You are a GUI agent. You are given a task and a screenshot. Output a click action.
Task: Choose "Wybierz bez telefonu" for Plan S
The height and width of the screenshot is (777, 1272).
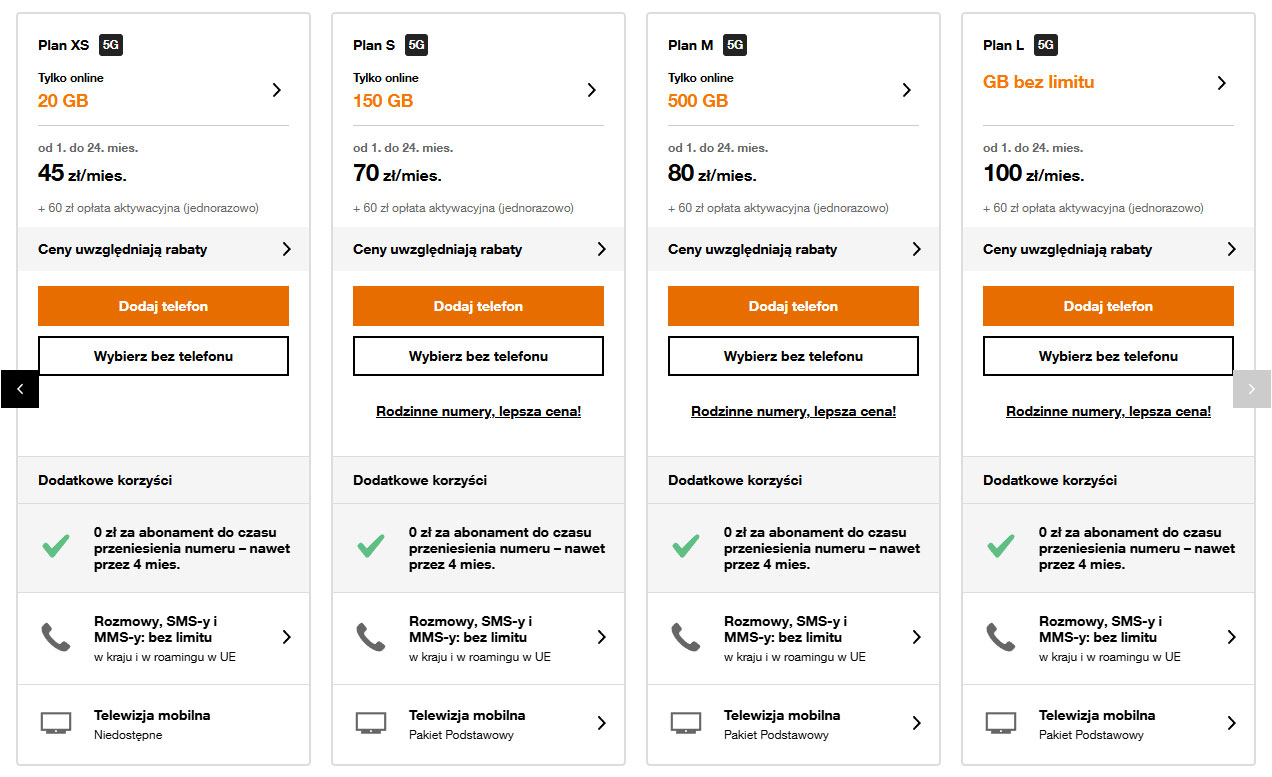click(x=478, y=356)
